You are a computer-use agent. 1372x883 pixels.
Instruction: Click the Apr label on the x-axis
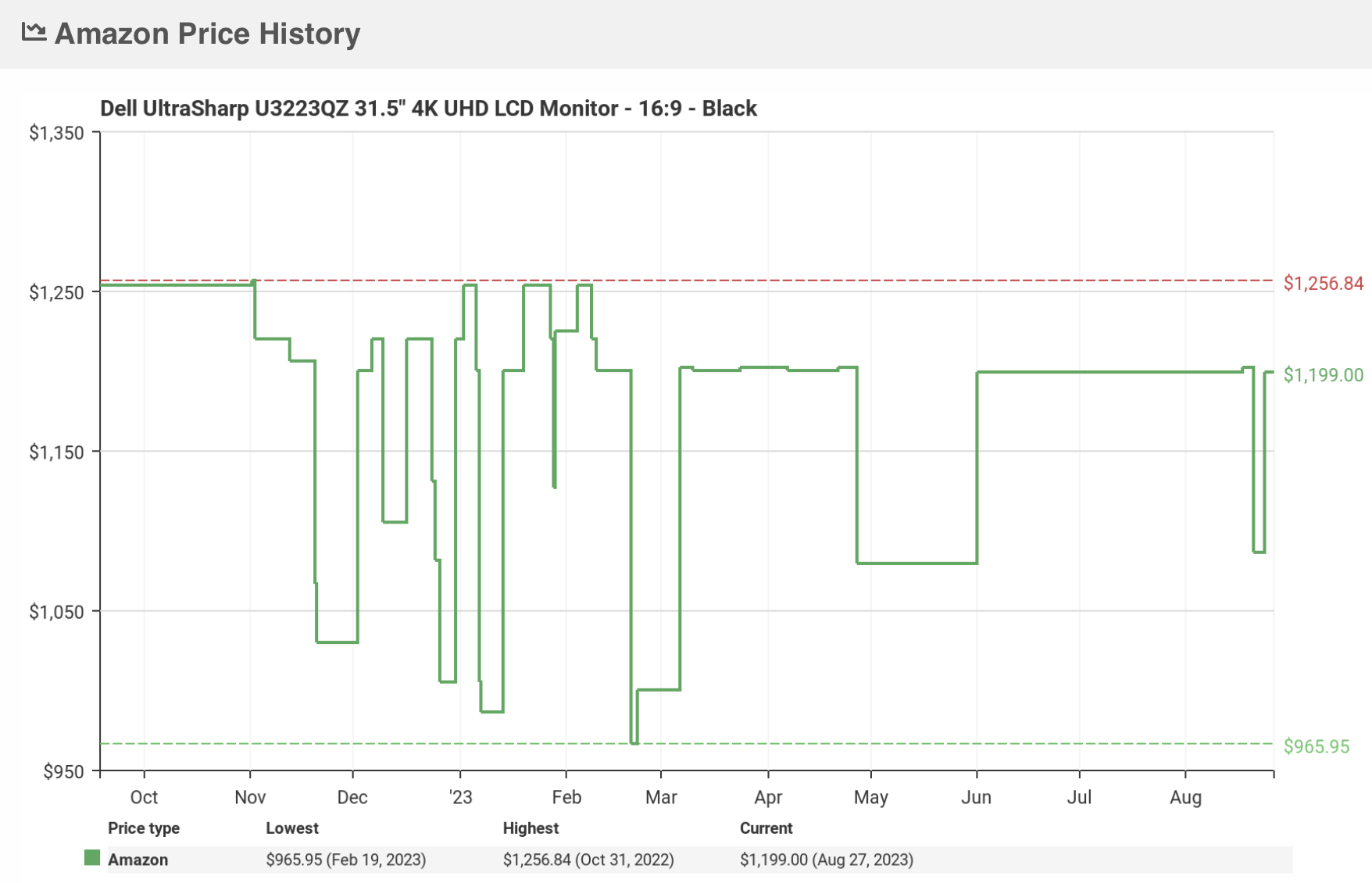coord(768,797)
